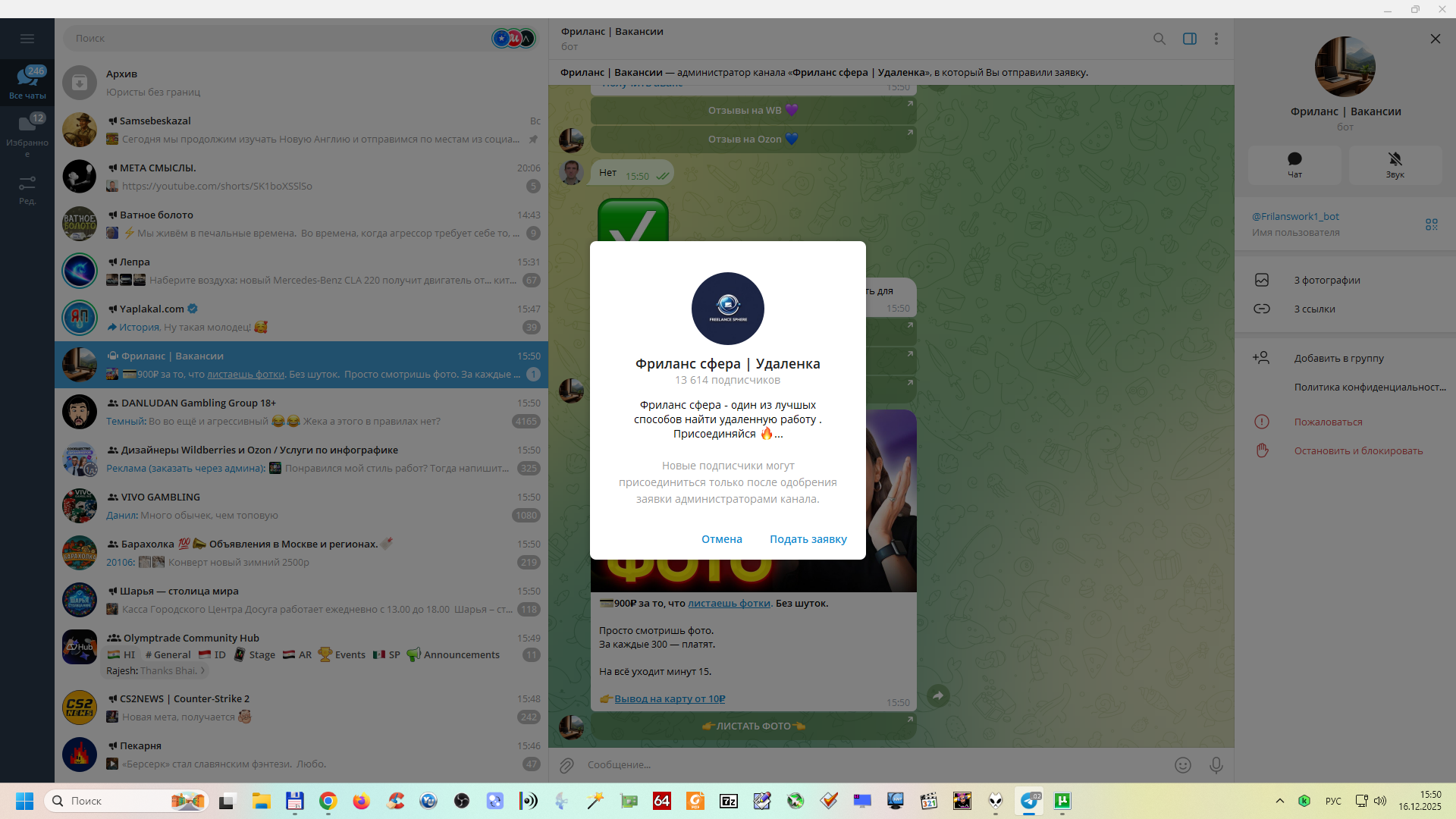Click Отмена to dismiss the dialog
Image resolution: width=1456 pixels, height=819 pixels.
(x=721, y=539)
